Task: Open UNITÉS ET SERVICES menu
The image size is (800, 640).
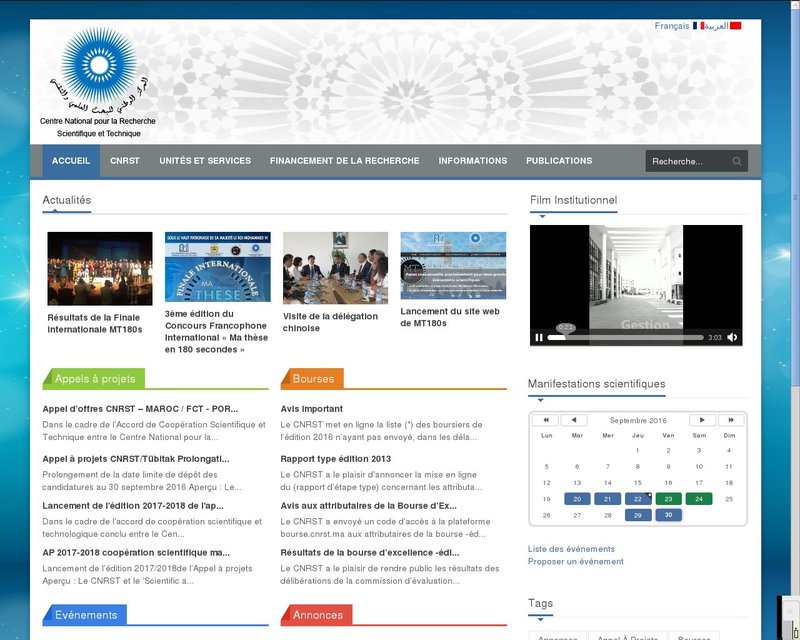Action: [x=205, y=161]
